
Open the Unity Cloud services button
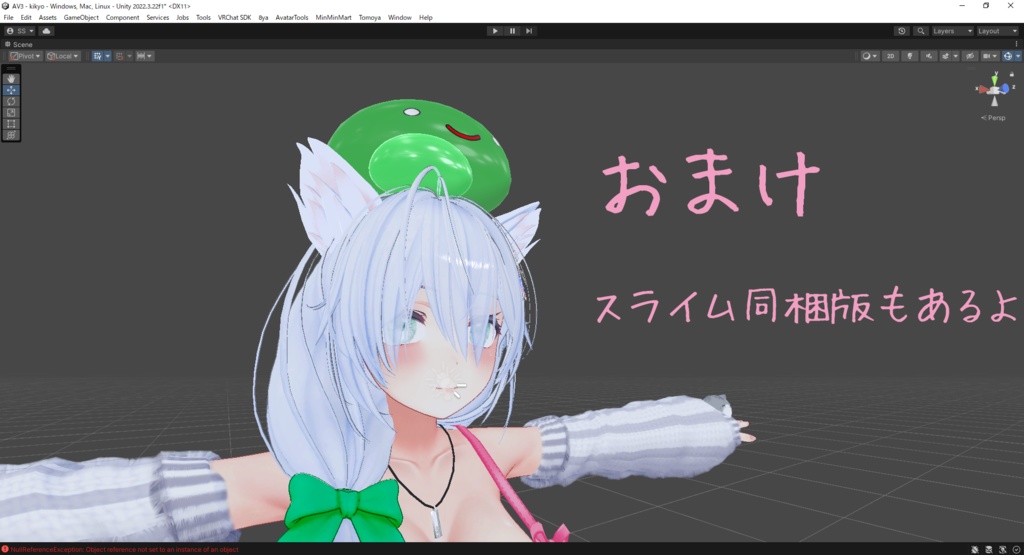click(x=46, y=31)
